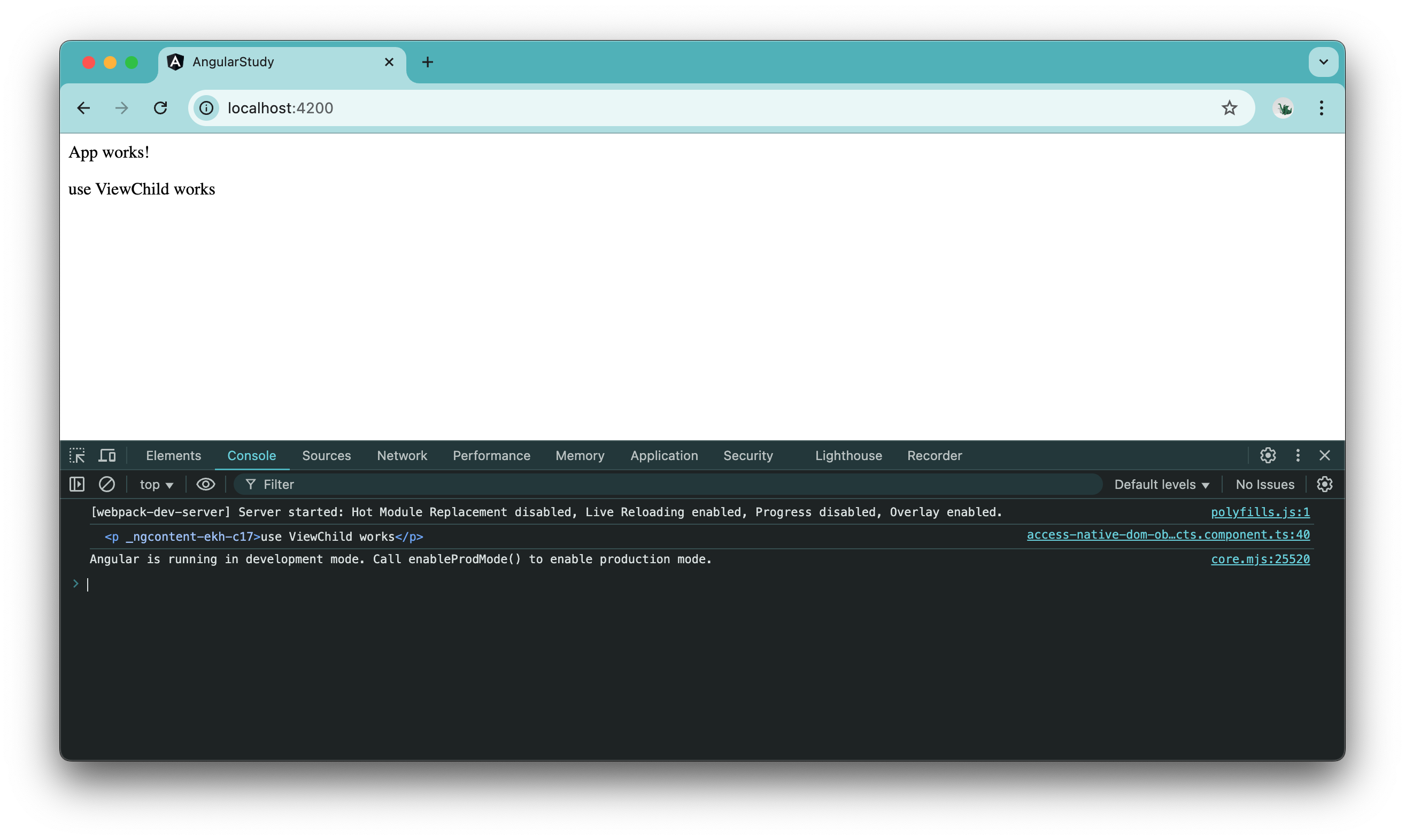Open the Application panel
The image size is (1405, 840).
coord(663,456)
